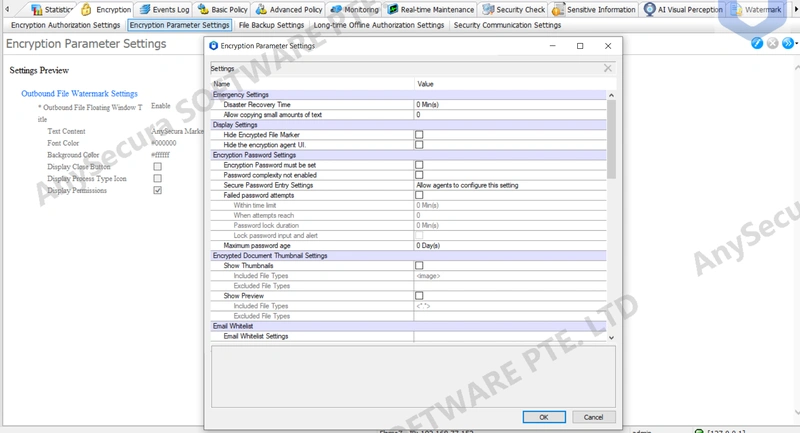Click the Email Whitelist Settings value field
This screenshot has height=433, width=800.
(x=510, y=336)
